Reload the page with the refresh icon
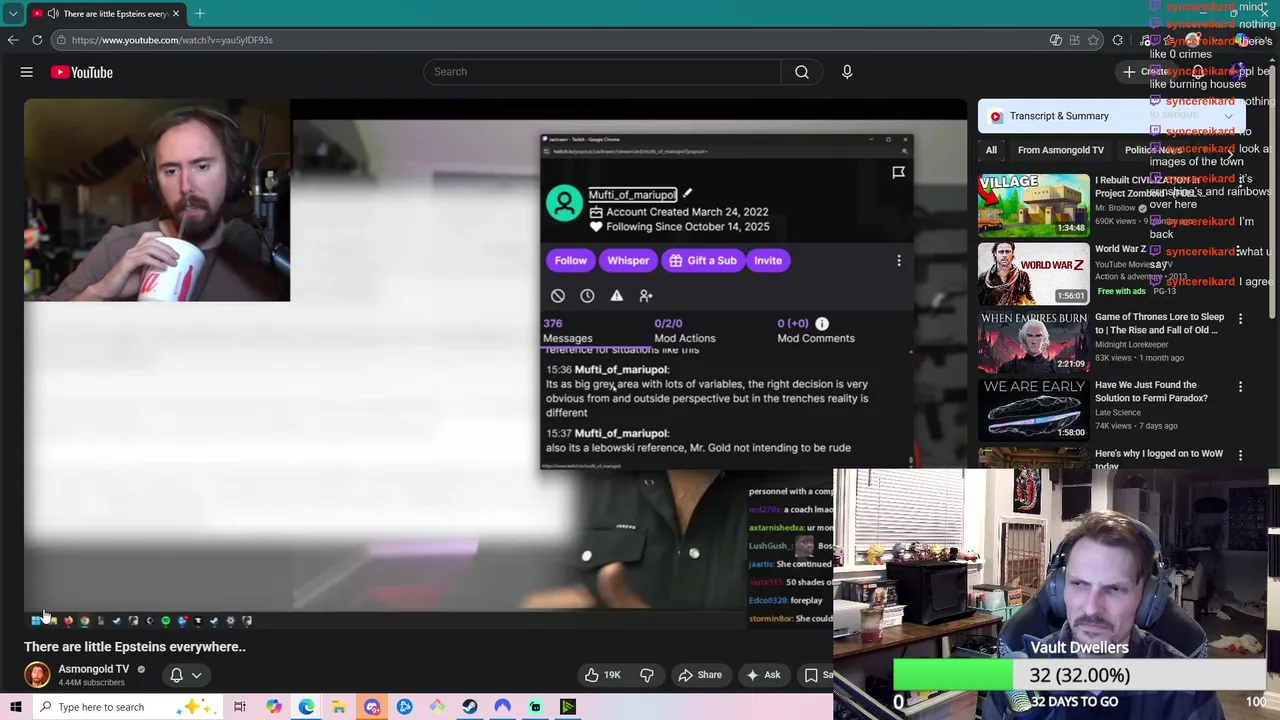This screenshot has width=1280, height=720. tap(37, 40)
